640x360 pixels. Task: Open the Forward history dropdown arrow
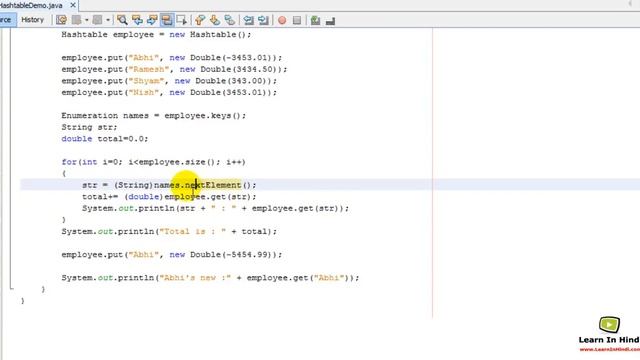(x=108, y=20)
